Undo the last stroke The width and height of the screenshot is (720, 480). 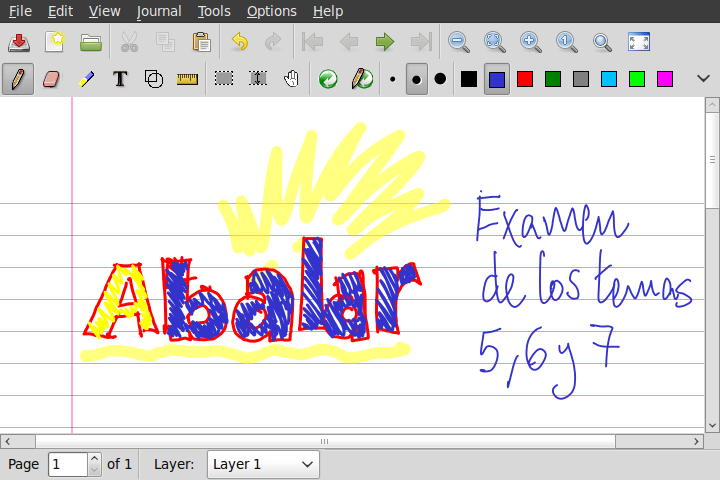point(240,42)
